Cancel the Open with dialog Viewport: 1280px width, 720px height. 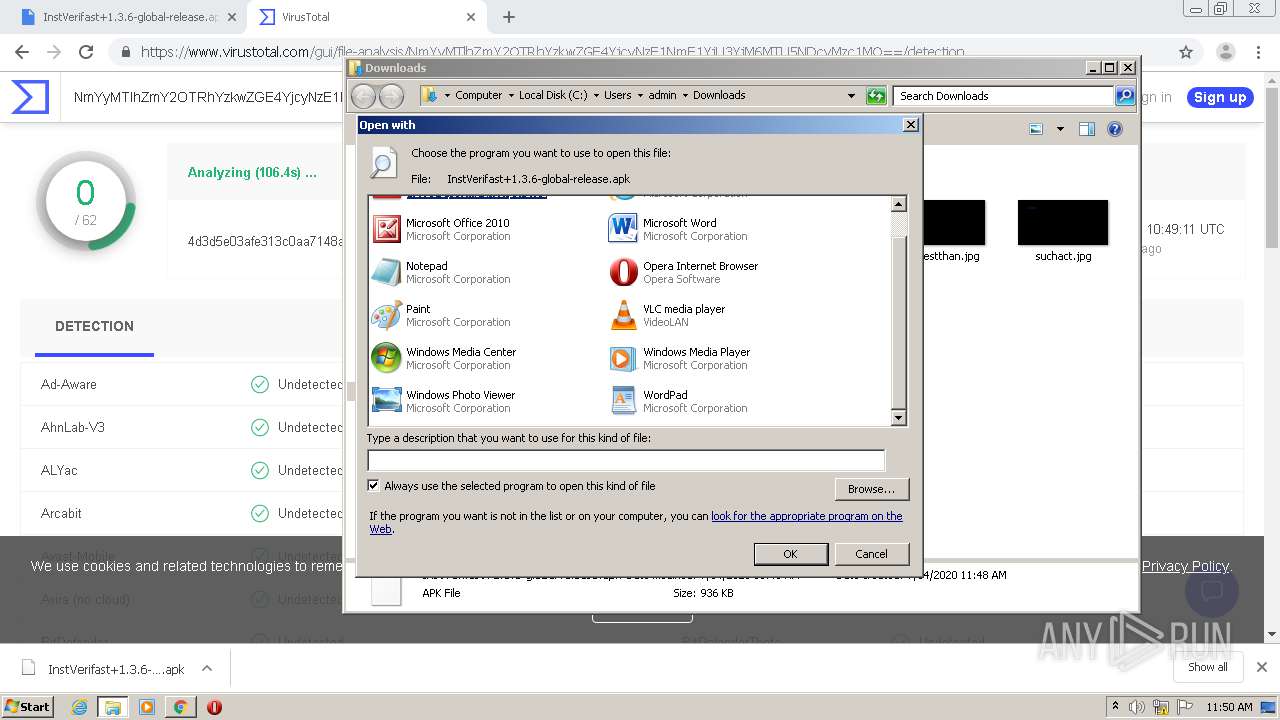coord(871,554)
